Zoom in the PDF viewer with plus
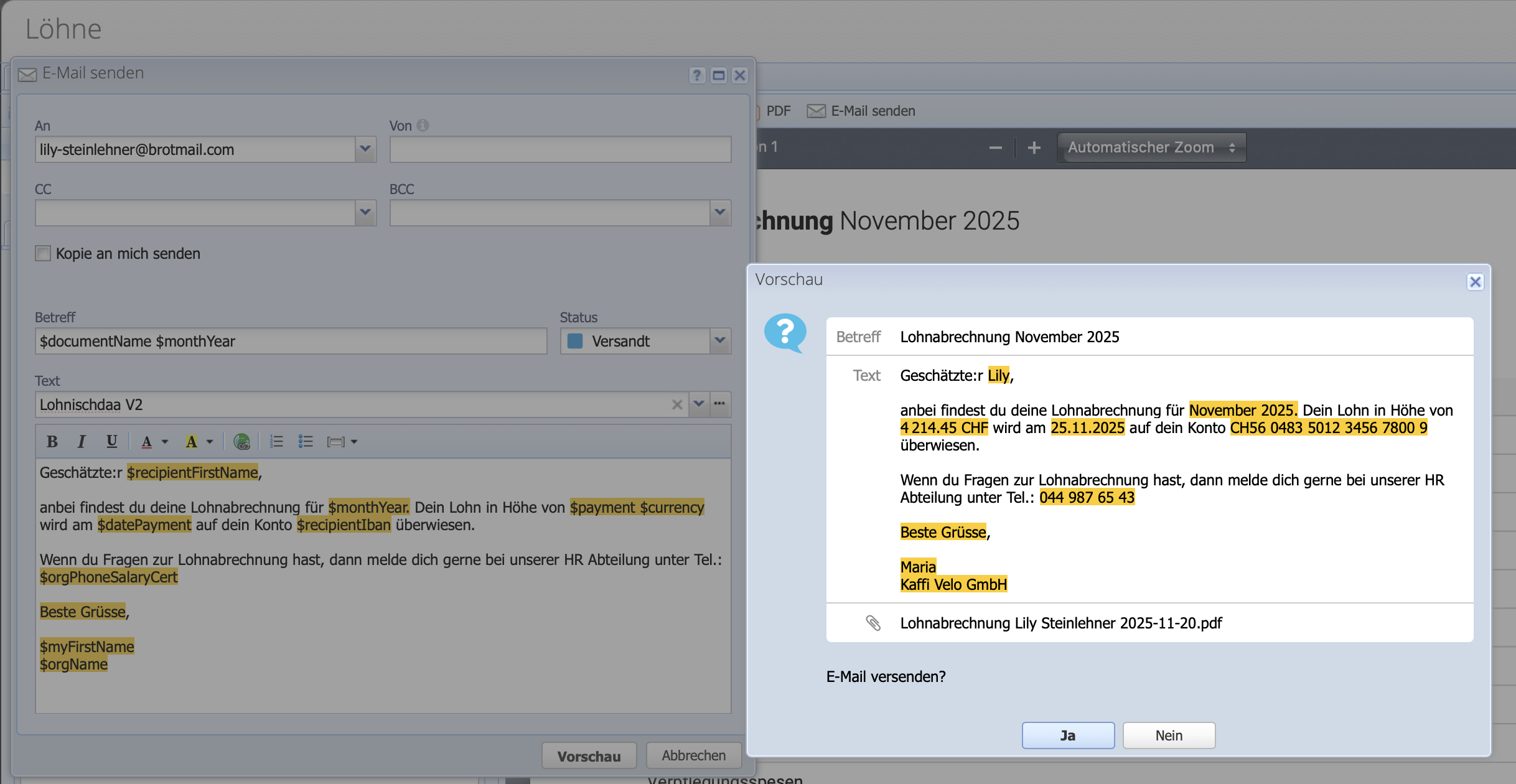The image size is (1516, 784). (x=1034, y=147)
